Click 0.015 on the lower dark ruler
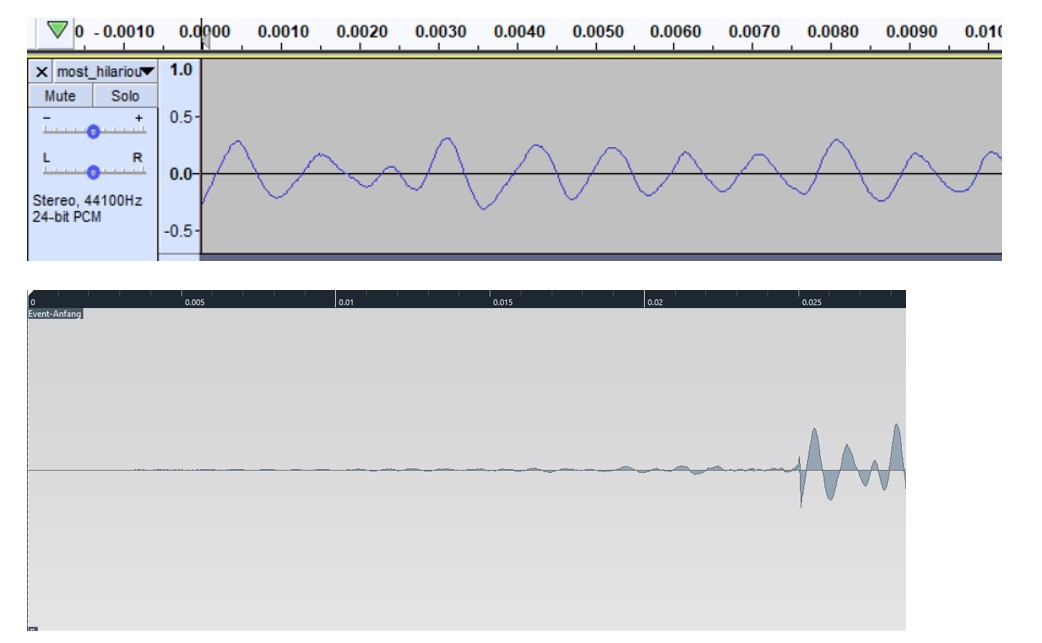 503,302
